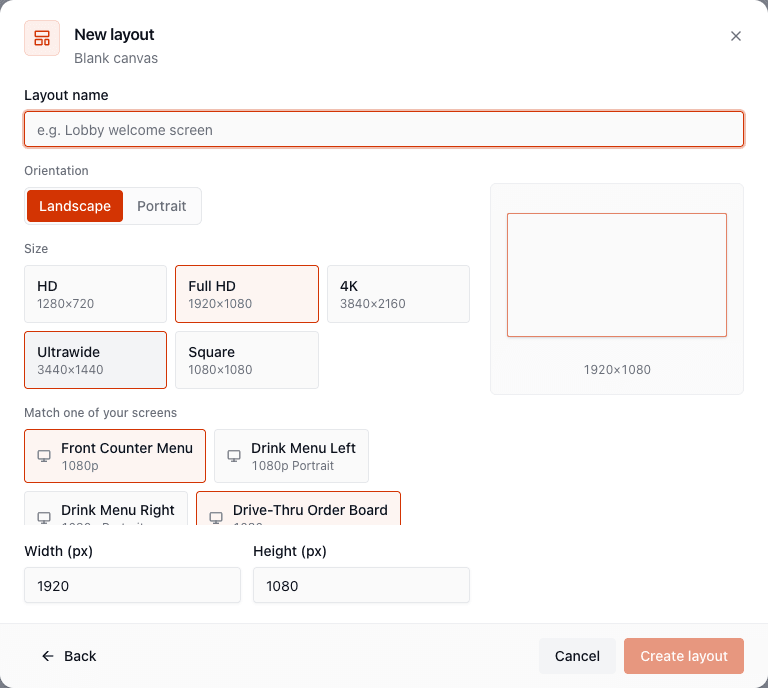Choose the Ultrawide 3440×1440 size

(96, 360)
